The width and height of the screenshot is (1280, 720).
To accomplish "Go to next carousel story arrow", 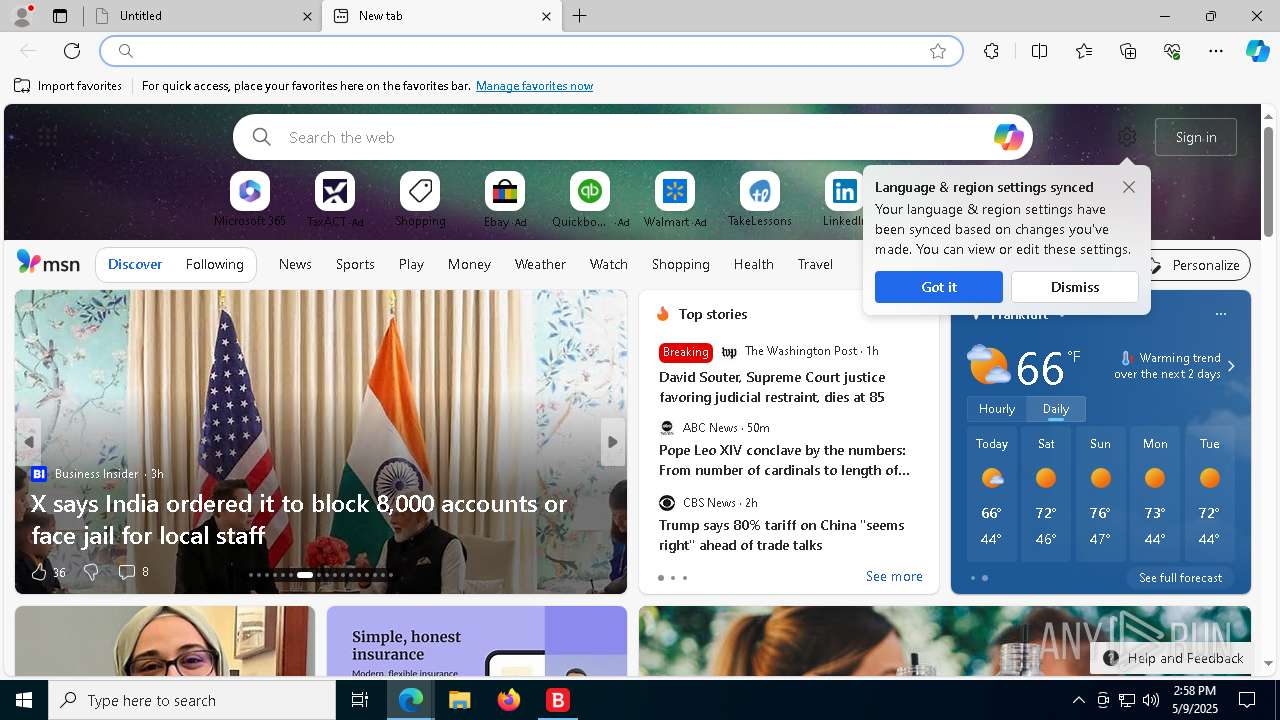I will (613, 441).
